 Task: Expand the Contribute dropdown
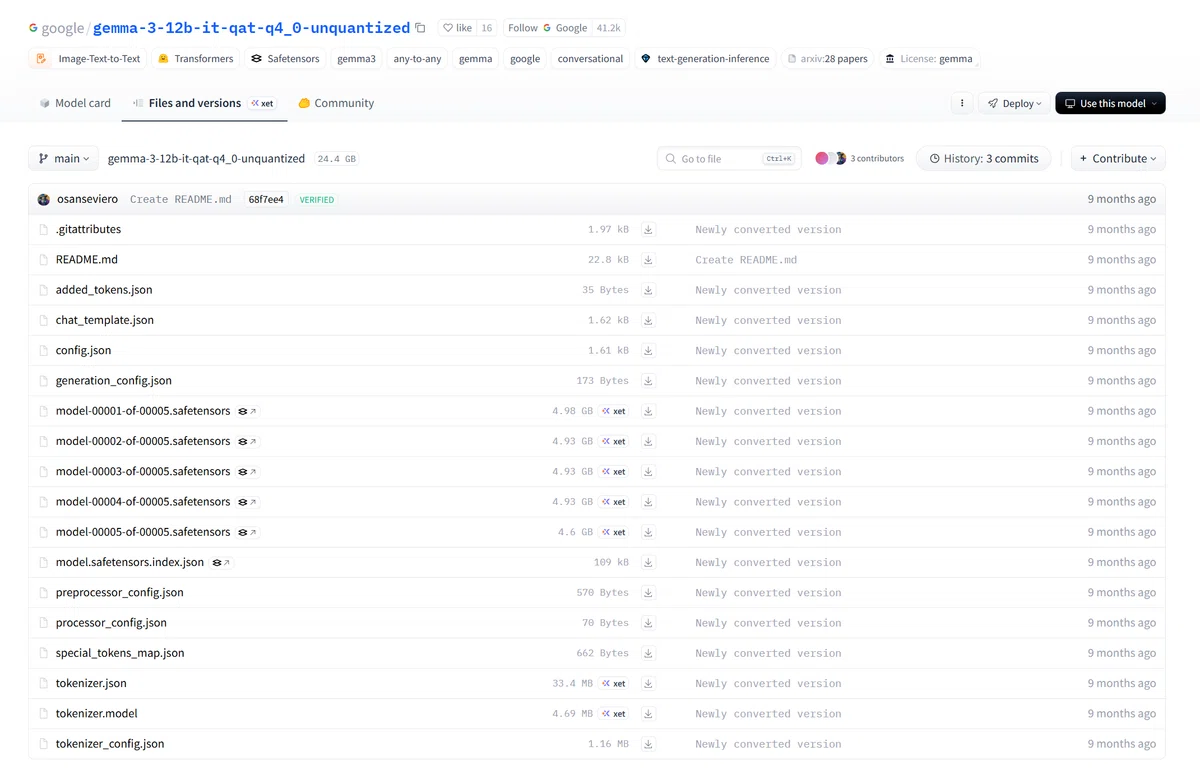point(1118,158)
